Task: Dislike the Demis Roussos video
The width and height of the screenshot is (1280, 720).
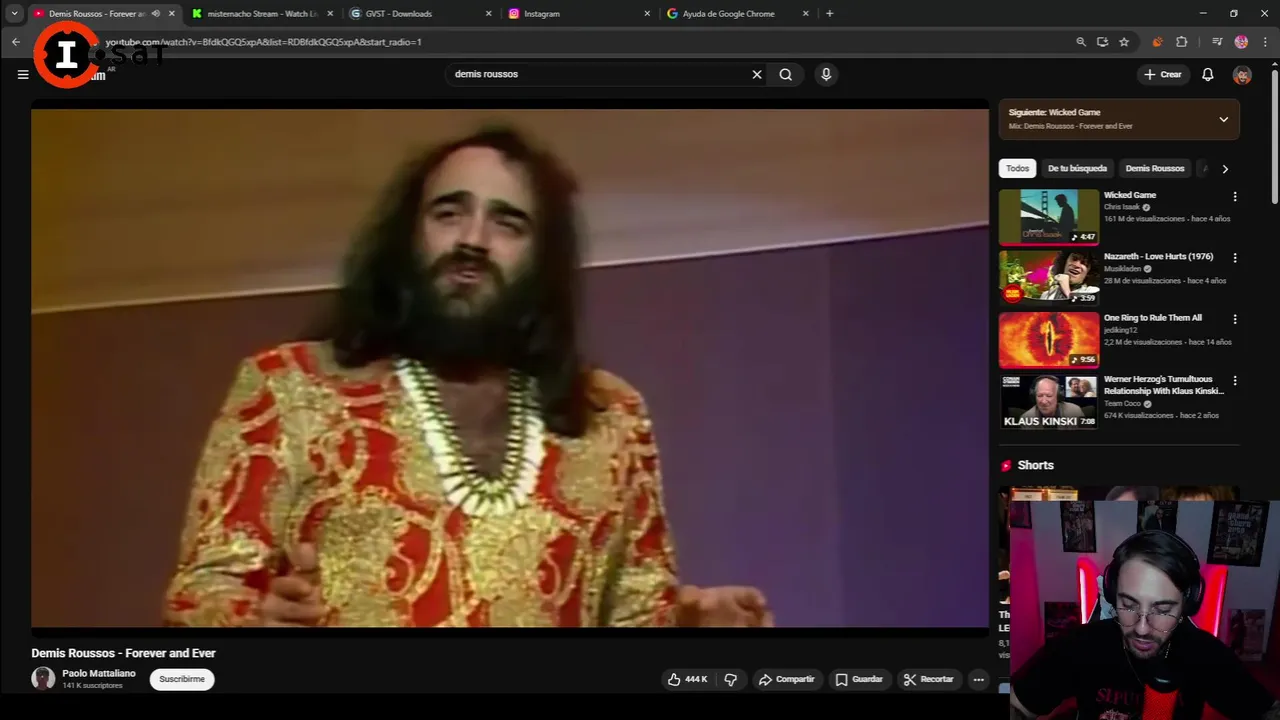Action: click(x=731, y=679)
